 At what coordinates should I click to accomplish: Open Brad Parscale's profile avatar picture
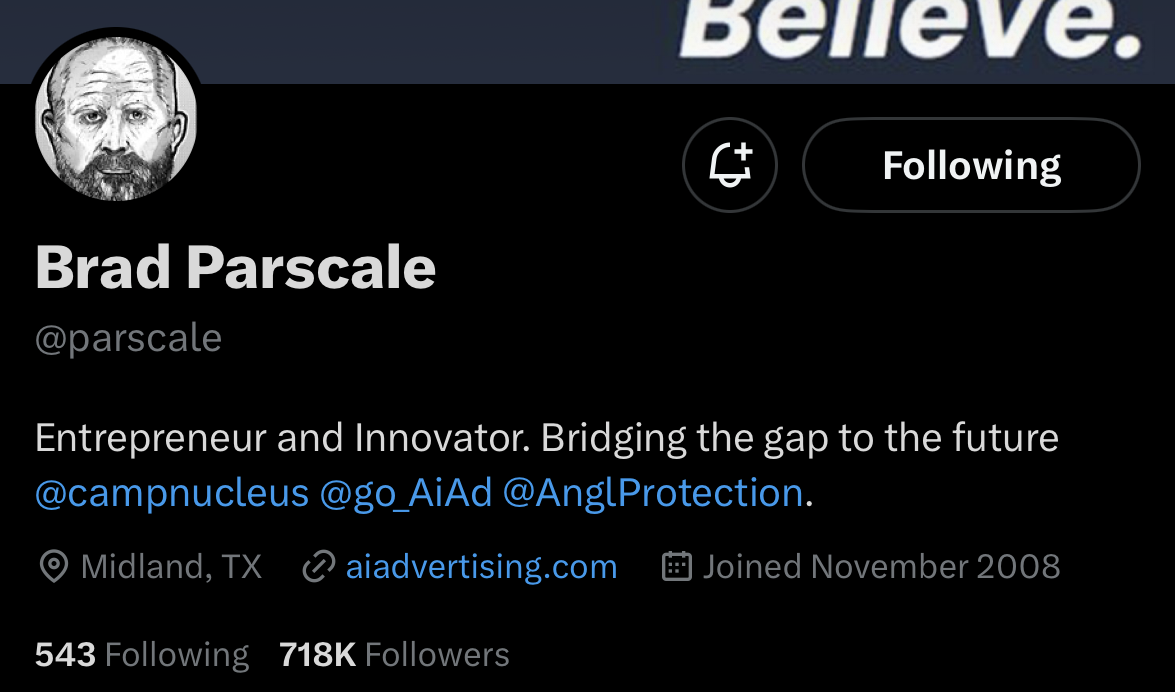[116, 121]
